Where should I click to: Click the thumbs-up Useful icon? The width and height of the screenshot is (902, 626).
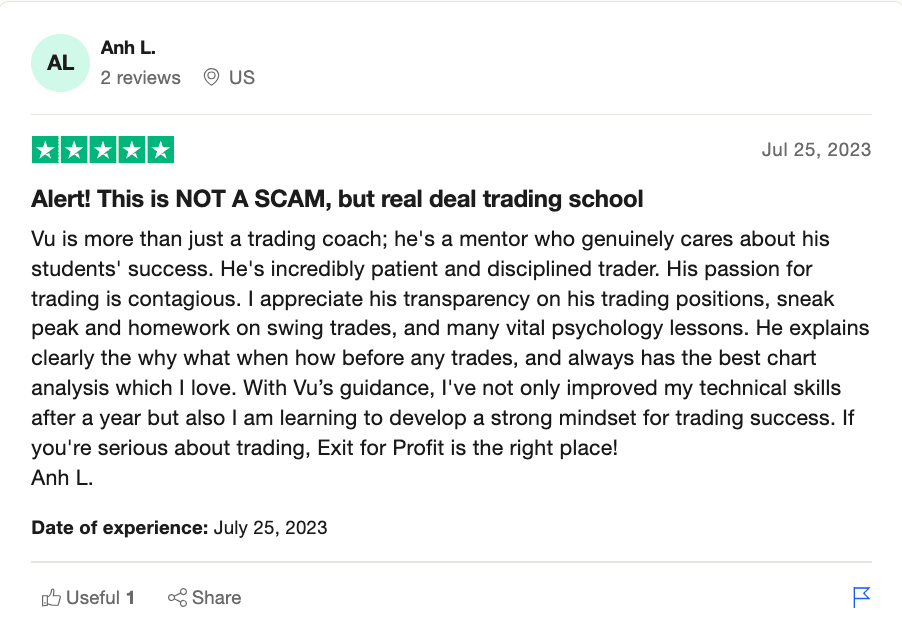(51, 598)
